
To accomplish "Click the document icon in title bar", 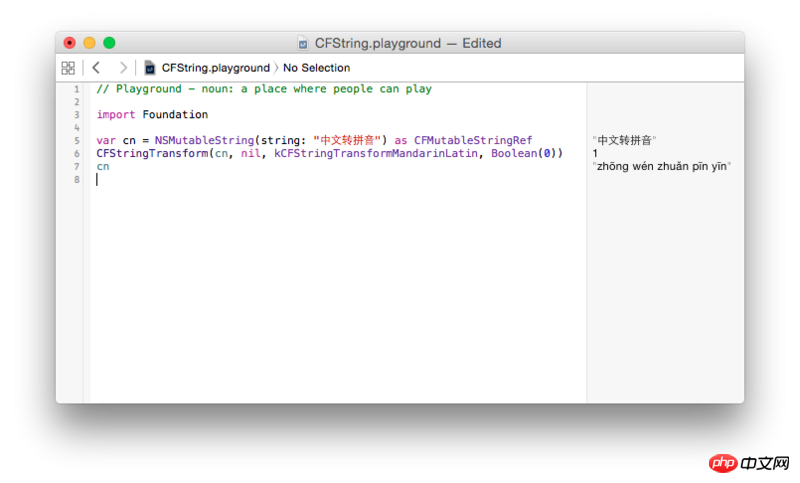I will tap(303, 43).
